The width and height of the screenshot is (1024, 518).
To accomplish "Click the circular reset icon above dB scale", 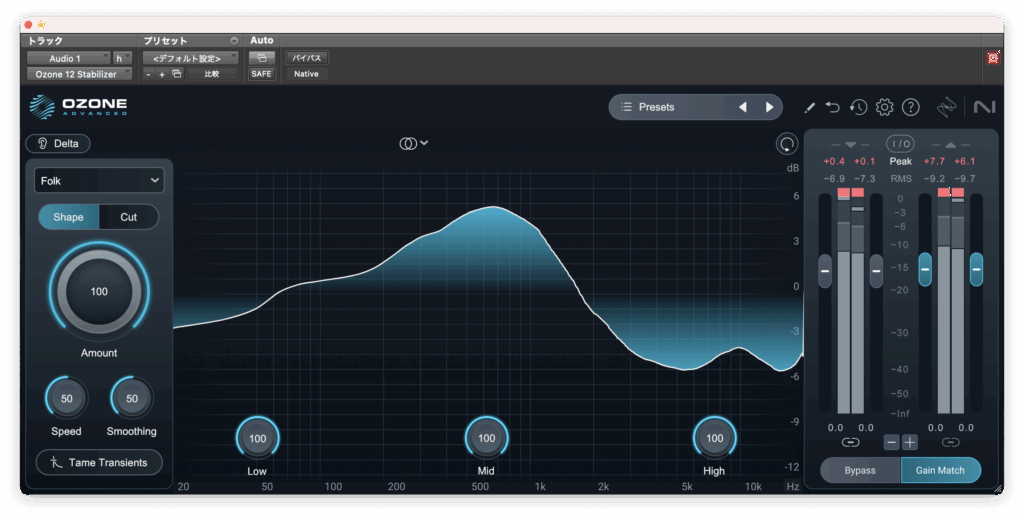I will [x=787, y=144].
